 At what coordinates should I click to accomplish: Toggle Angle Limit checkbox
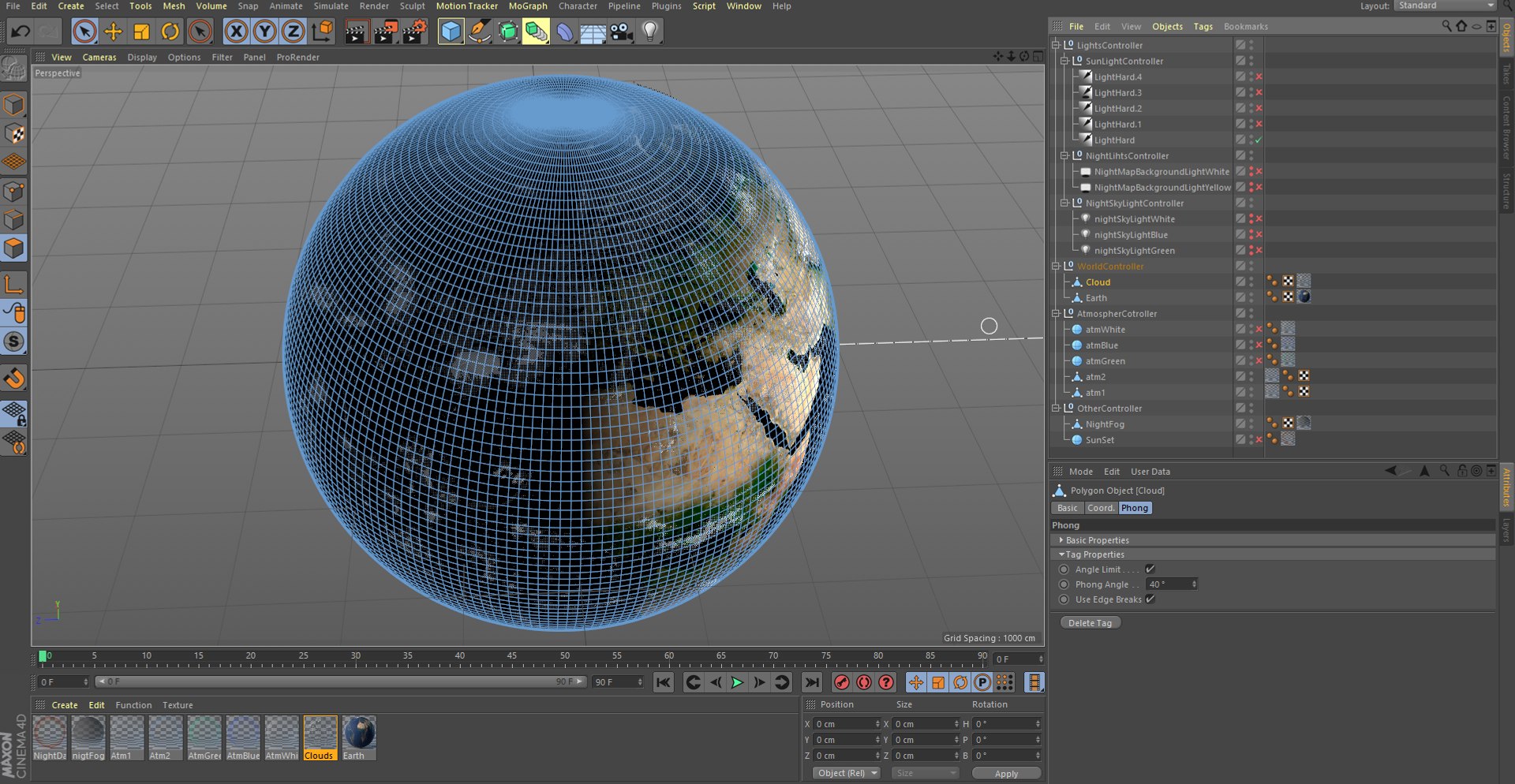[1150, 569]
